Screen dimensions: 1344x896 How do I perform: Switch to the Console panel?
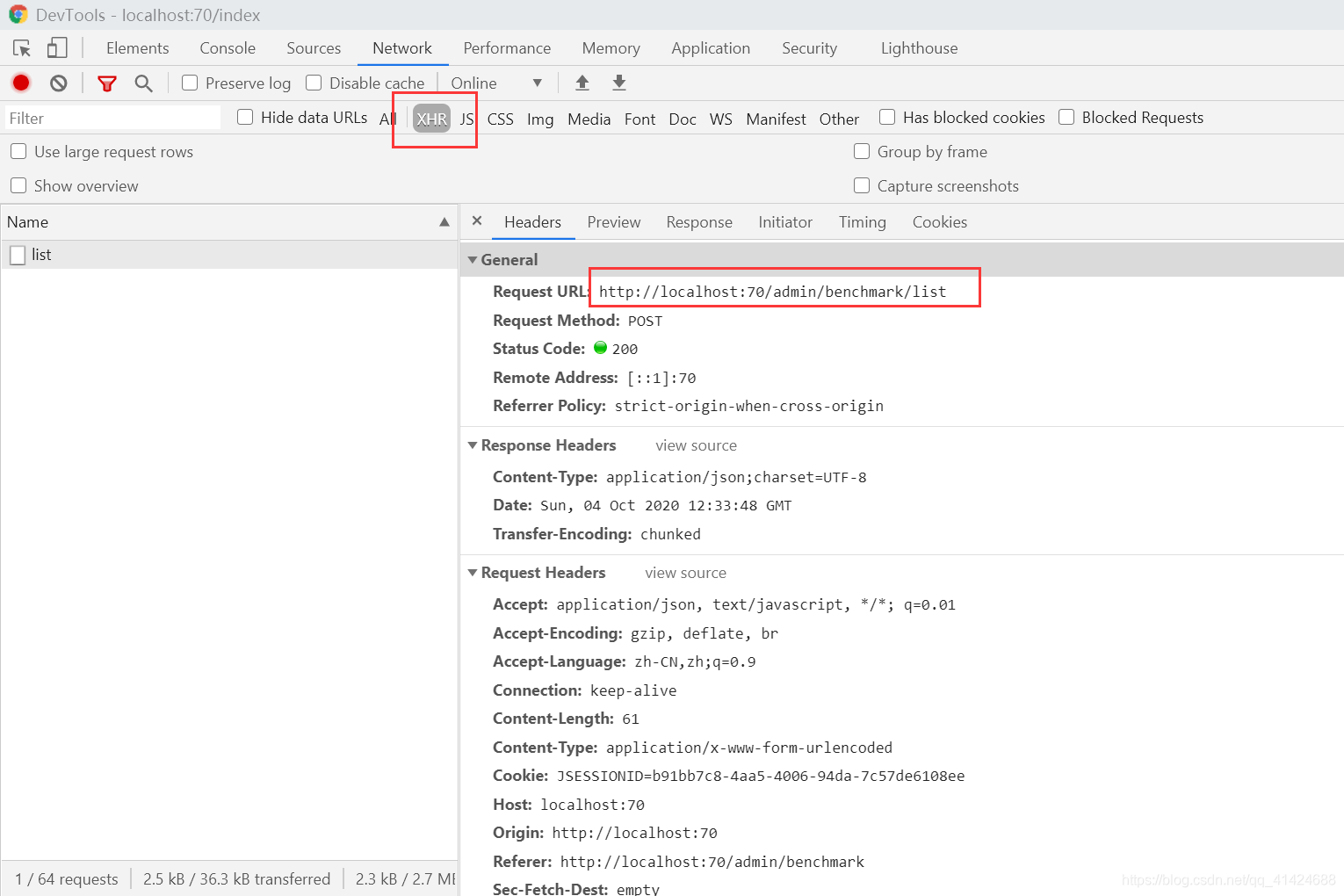pyautogui.click(x=228, y=48)
